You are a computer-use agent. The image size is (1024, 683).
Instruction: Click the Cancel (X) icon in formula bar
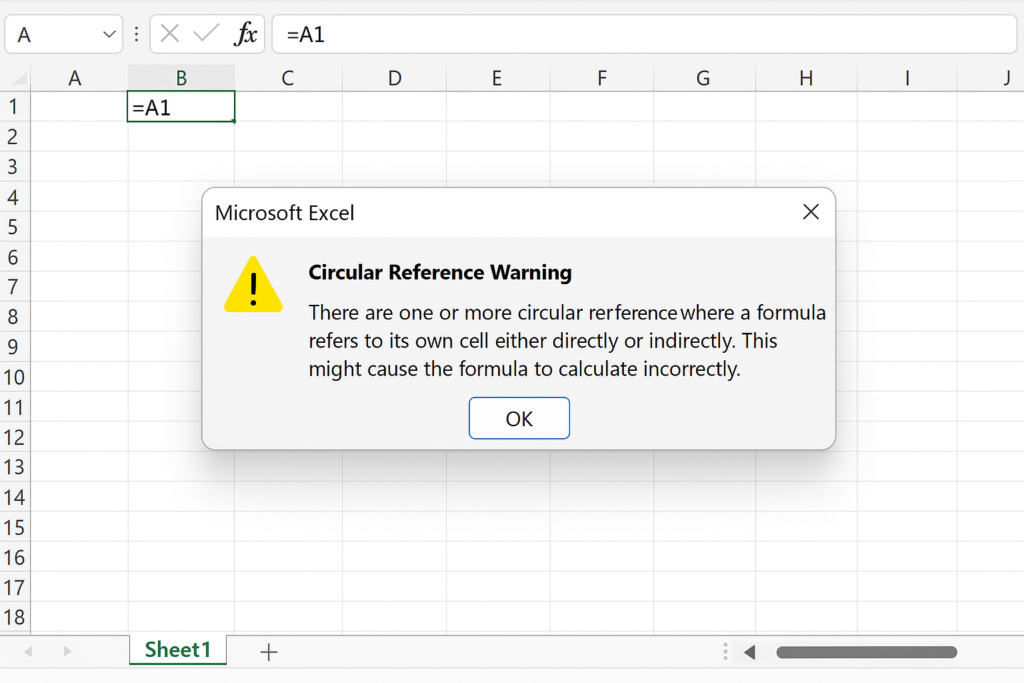(x=170, y=34)
